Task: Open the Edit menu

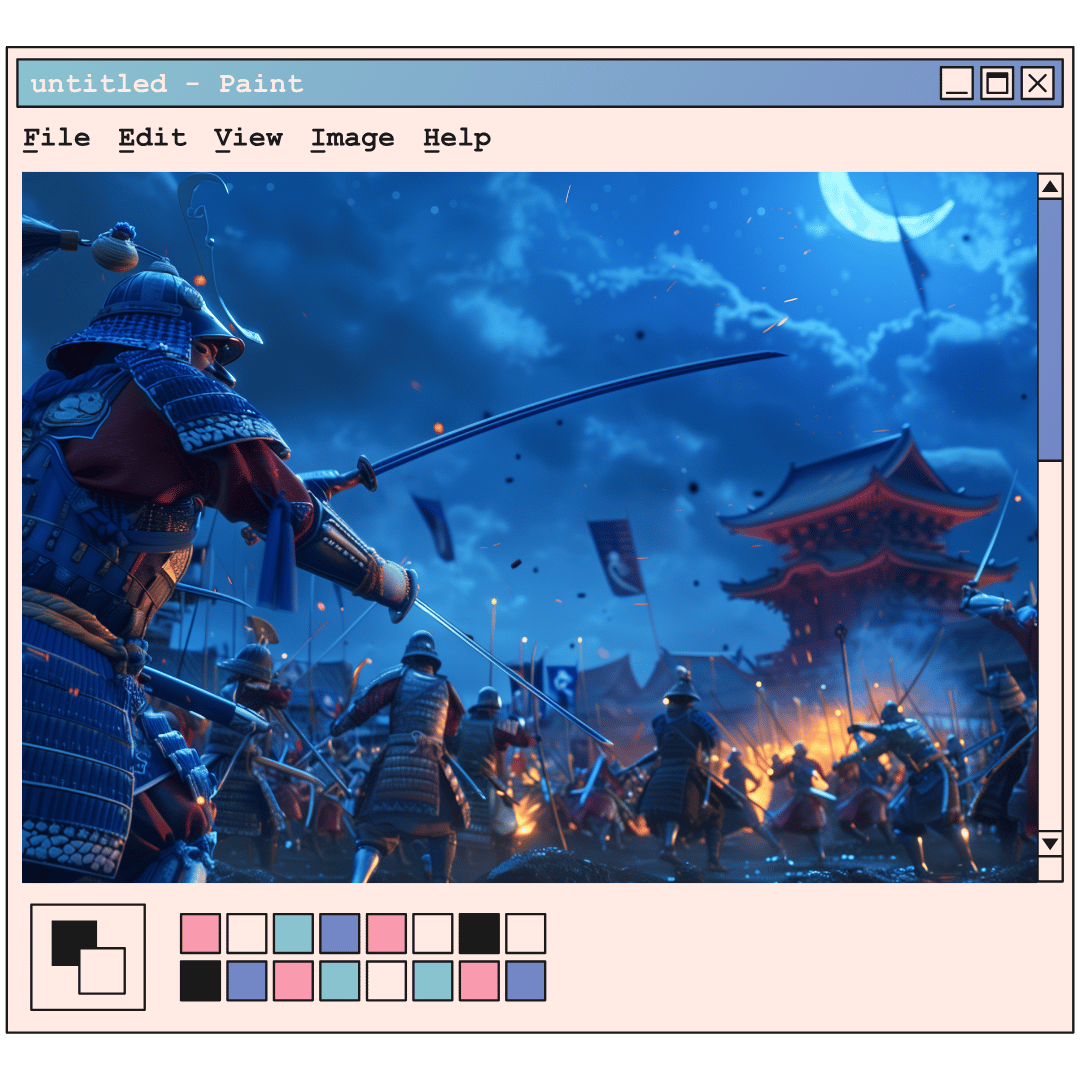Action: [x=152, y=138]
